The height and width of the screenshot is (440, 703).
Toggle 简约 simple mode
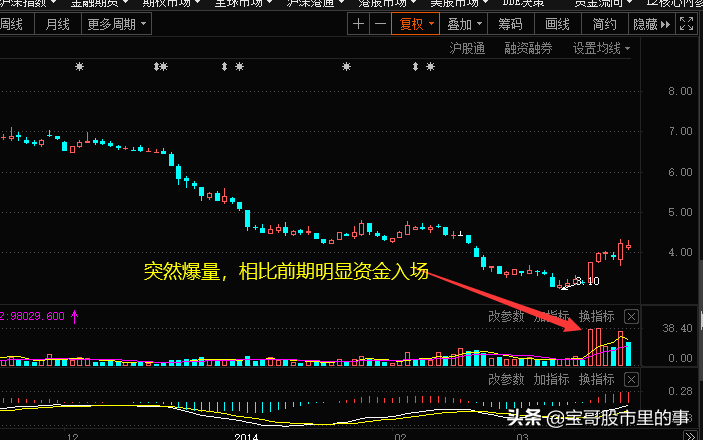[x=604, y=24]
